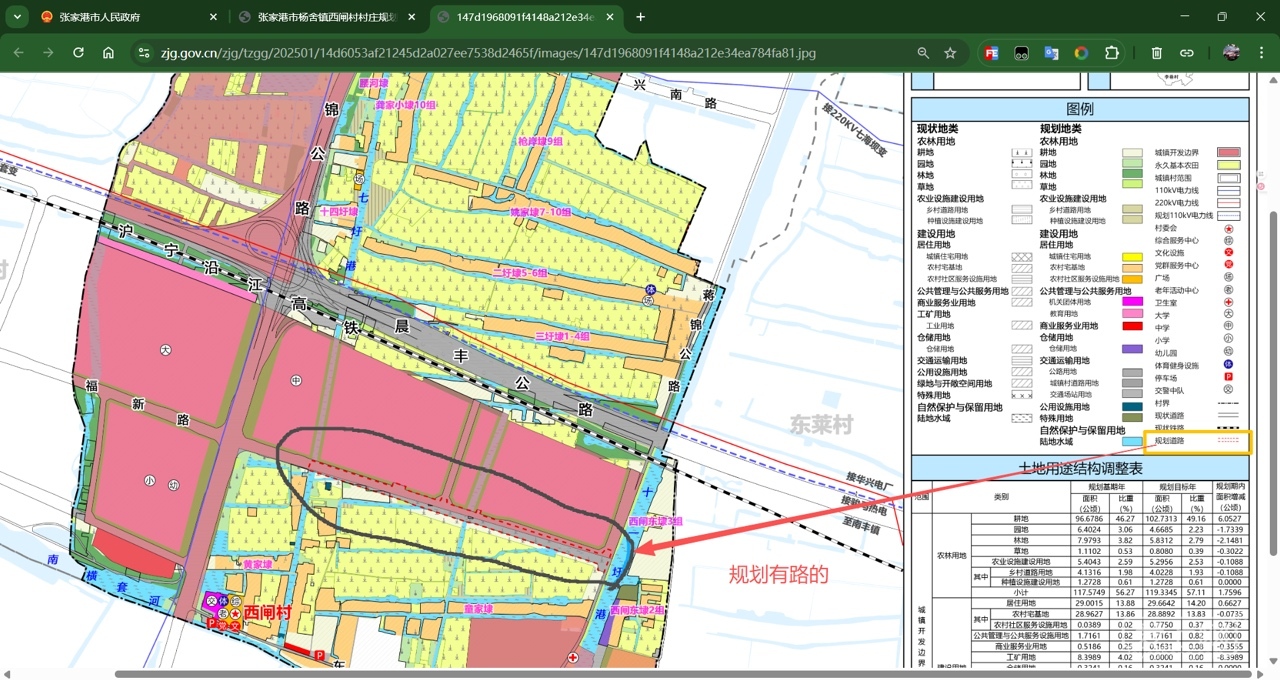The height and width of the screenshot is (680, 1280).
Task: Click the browser back arrow
Action: (x=19, y=53)
